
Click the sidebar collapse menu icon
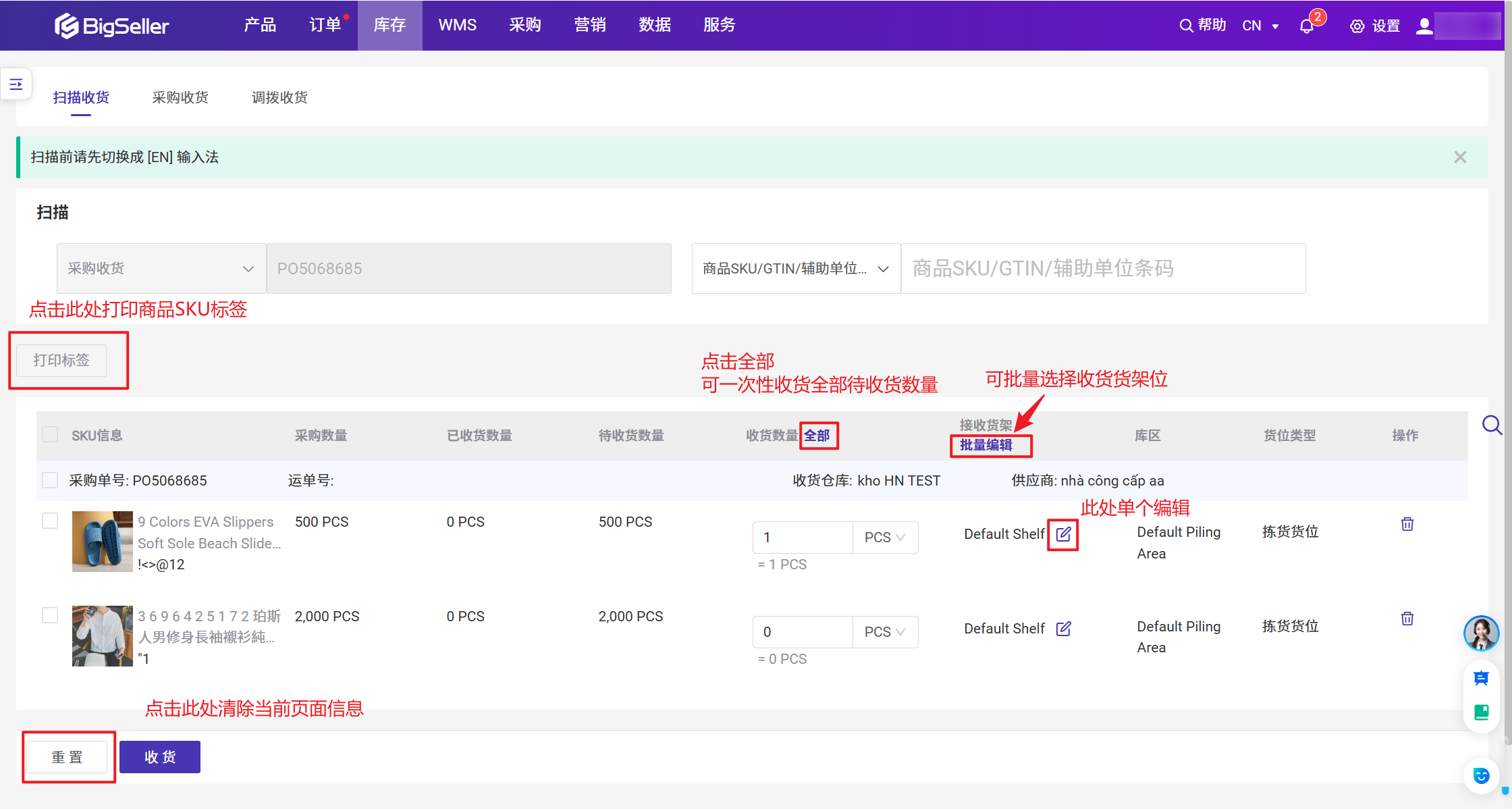click(x=16, y=84)
